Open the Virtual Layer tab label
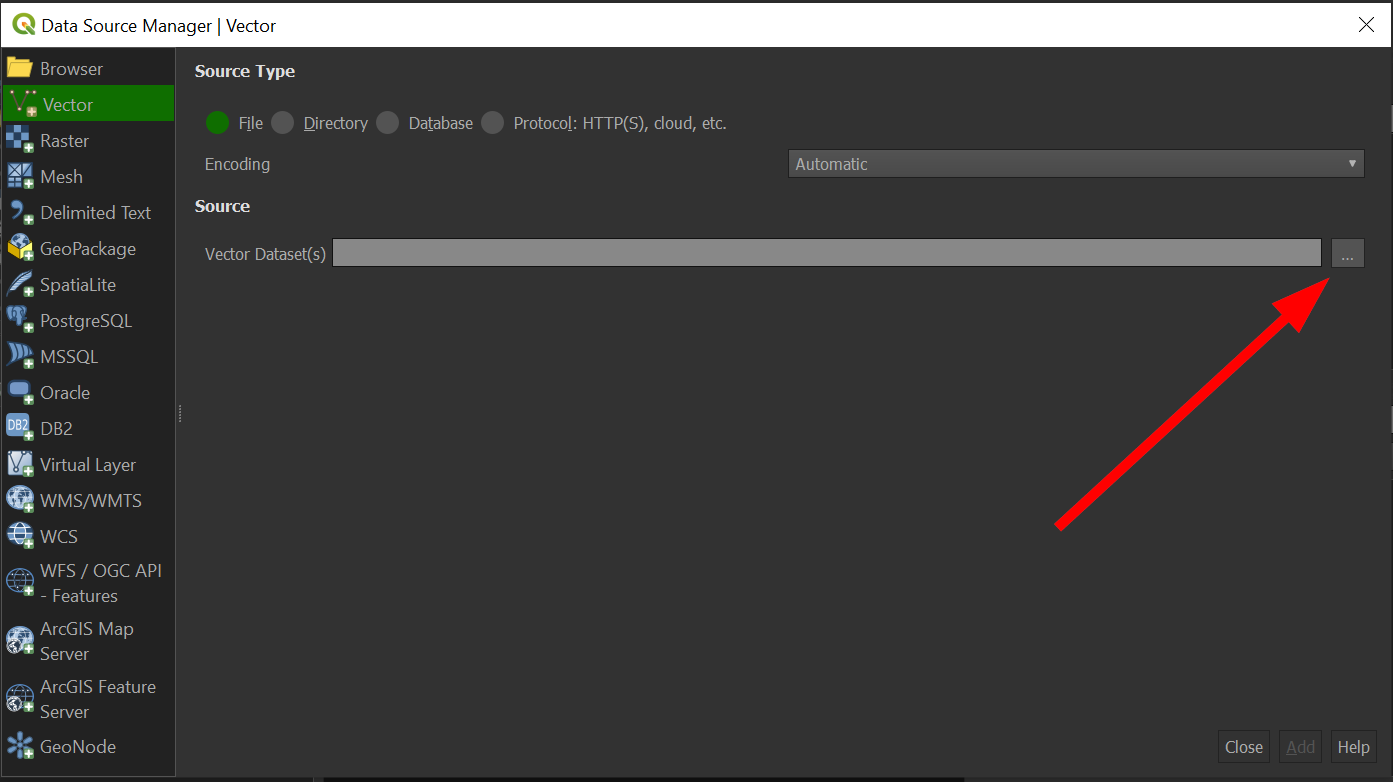1393x782 pixels. click(88, 465)
